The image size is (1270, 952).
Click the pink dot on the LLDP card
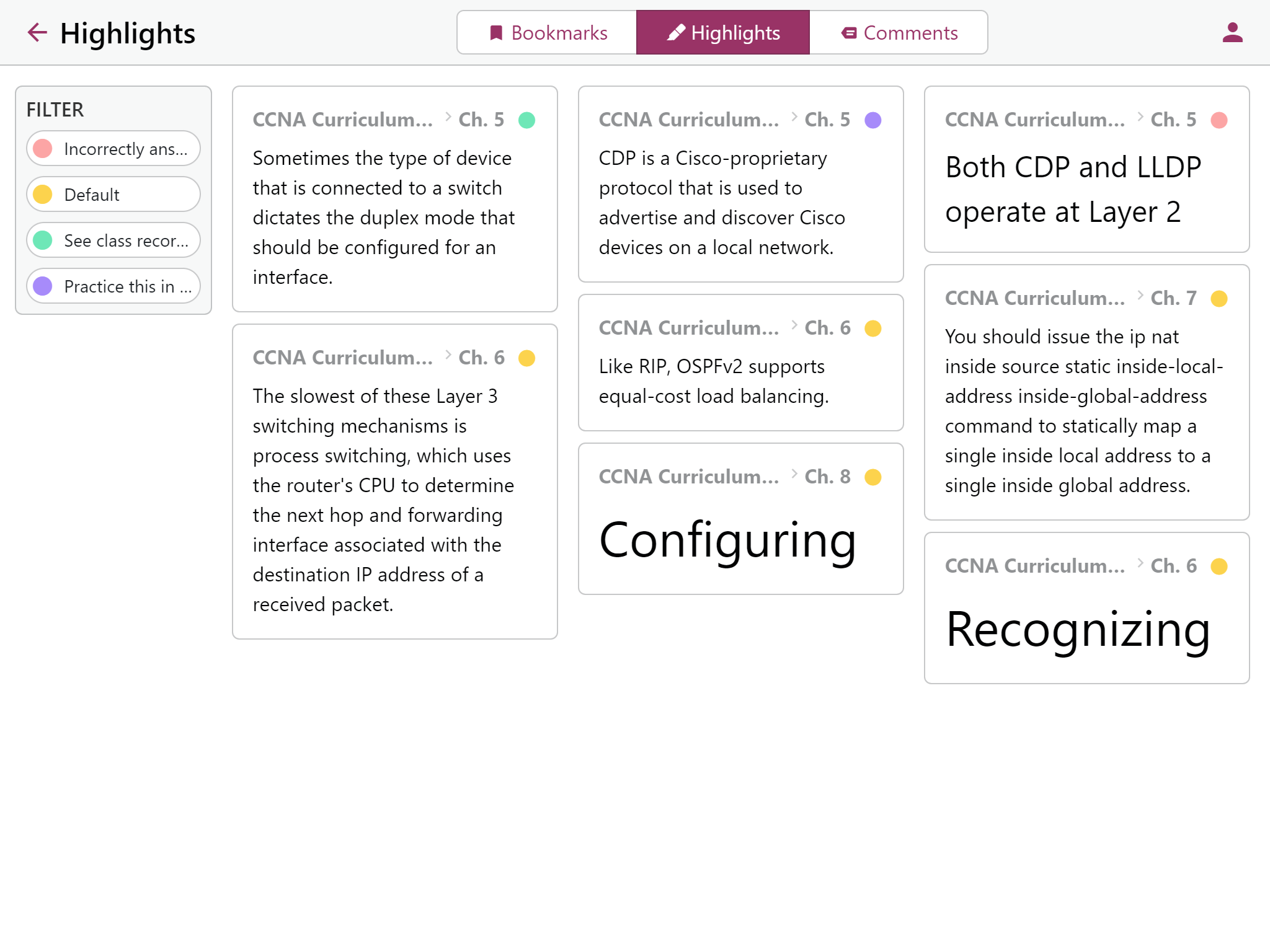pos(1219,120)
